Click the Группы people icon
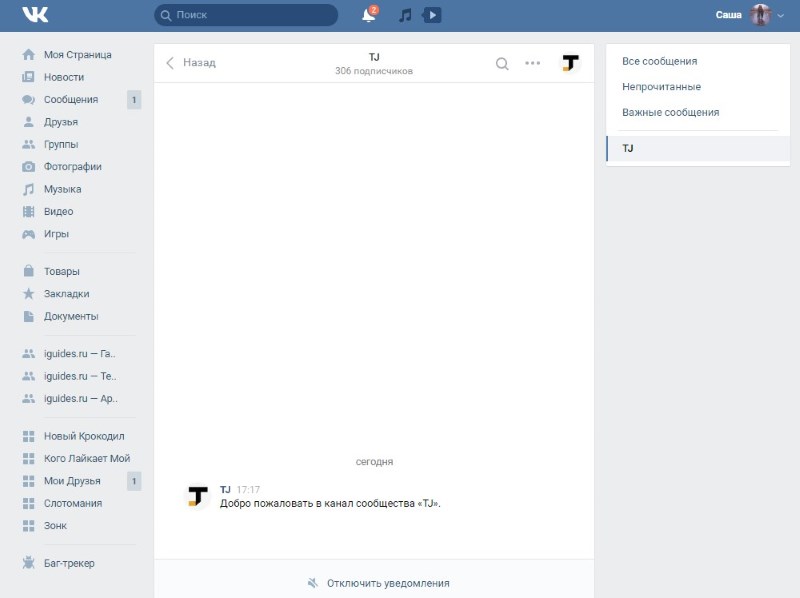 (29, 144)
